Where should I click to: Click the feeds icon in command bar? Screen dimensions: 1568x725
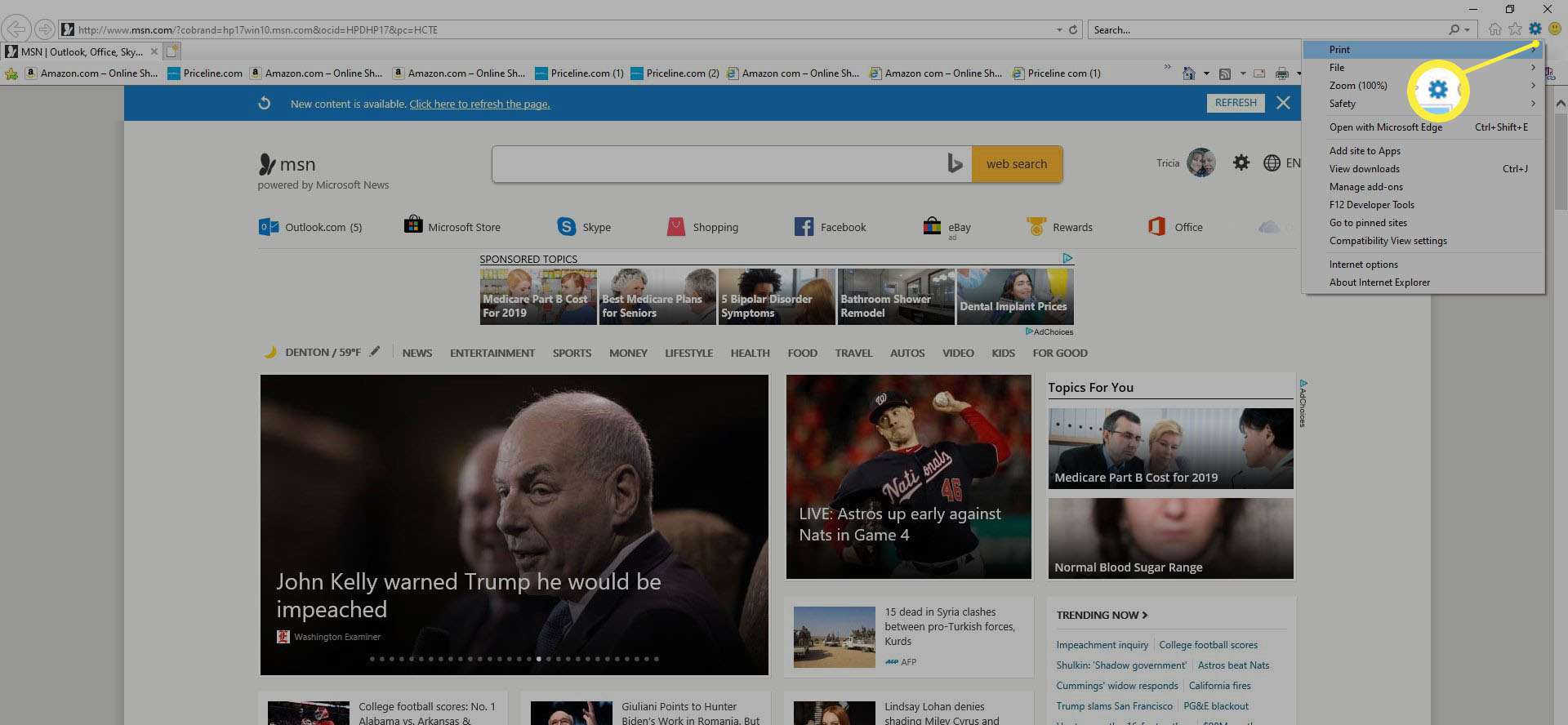pyautogui.click(x=1224, y=73)
